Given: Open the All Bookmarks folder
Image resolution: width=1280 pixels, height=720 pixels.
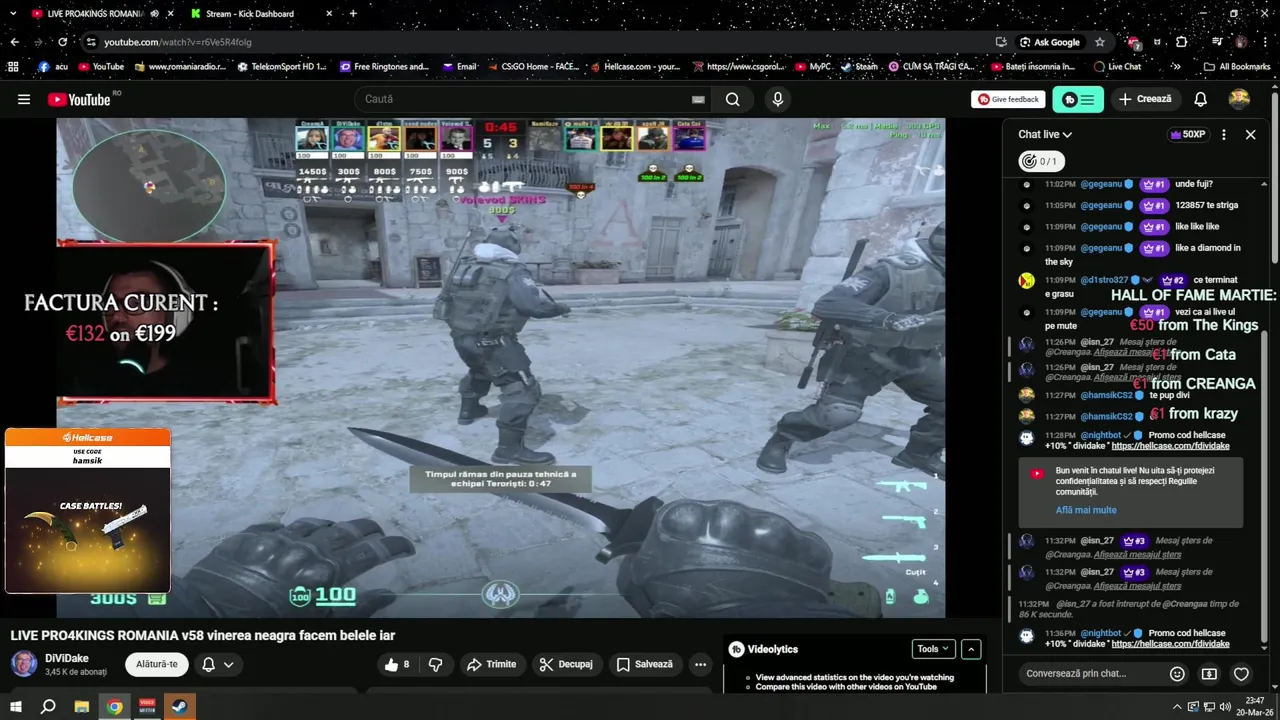Looking at the screenshot, I should pos(1237,67).
